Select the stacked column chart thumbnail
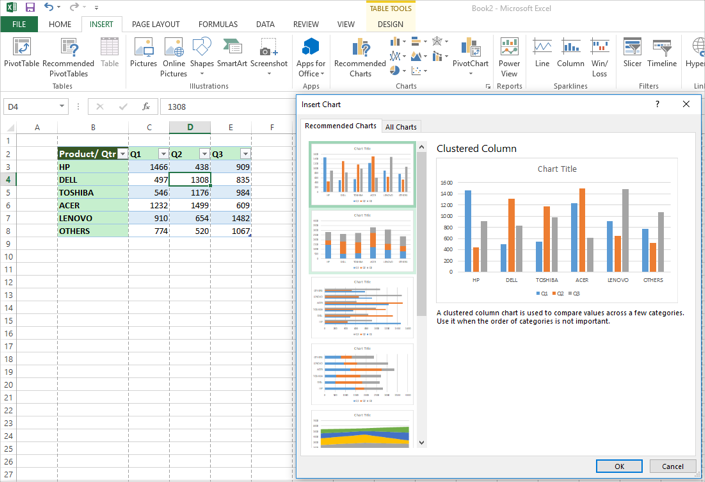This screenshot has height=482, width=705. [361, 241]
